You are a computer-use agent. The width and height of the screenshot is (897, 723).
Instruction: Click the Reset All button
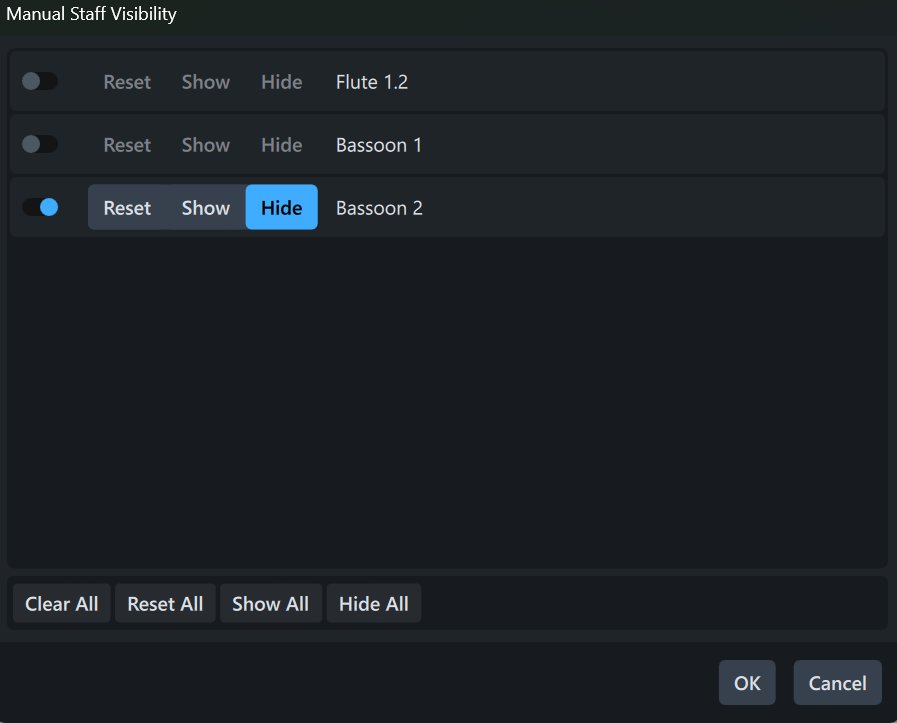pos(165,604)
